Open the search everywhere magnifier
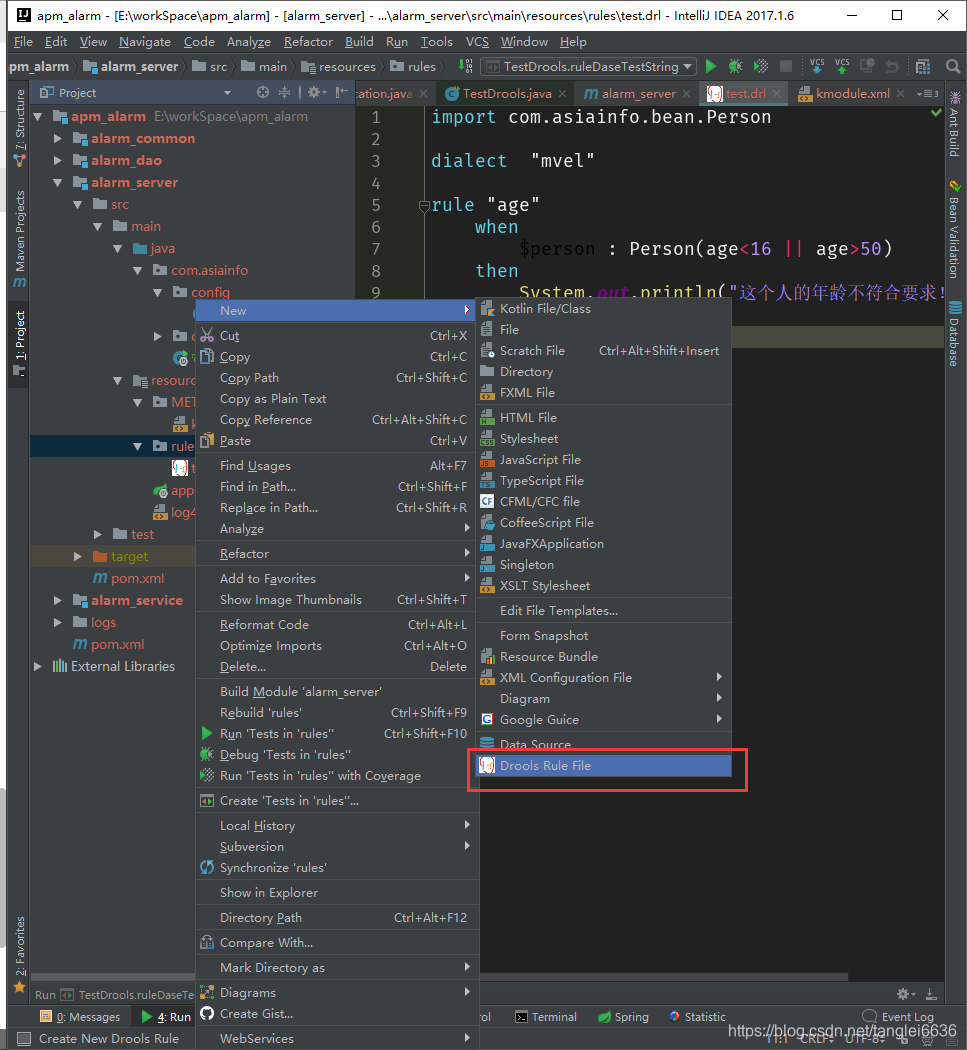 953,66
